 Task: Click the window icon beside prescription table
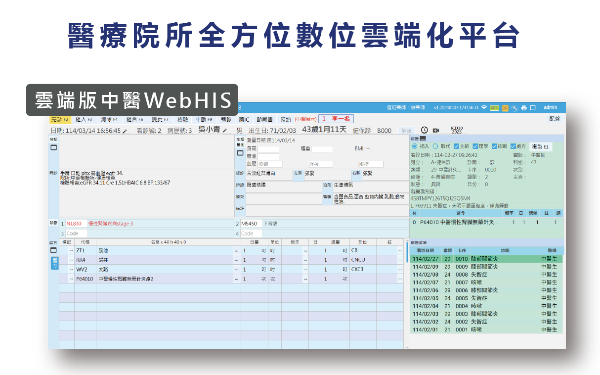coord(54,250)
